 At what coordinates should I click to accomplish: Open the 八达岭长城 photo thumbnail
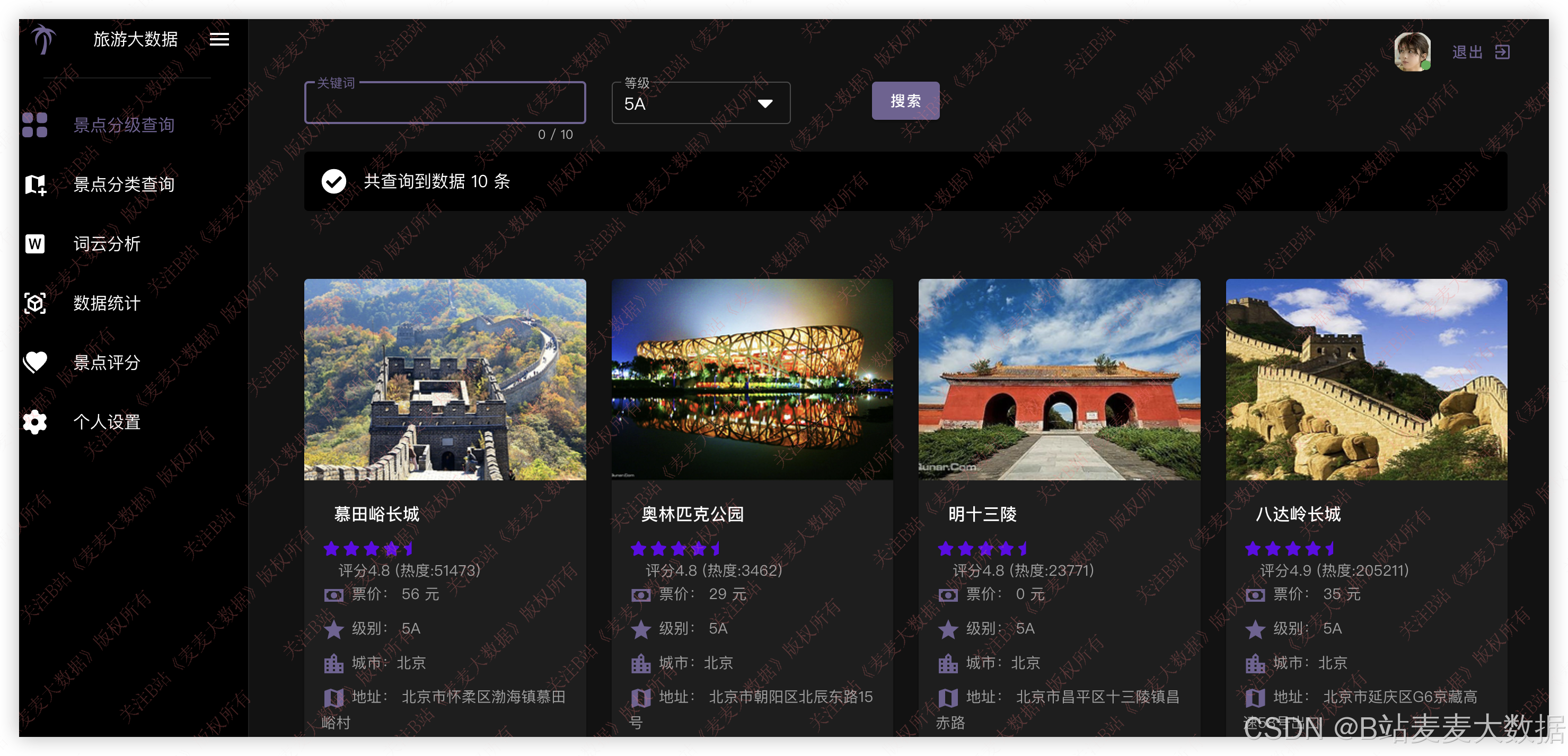[1367, 379]
